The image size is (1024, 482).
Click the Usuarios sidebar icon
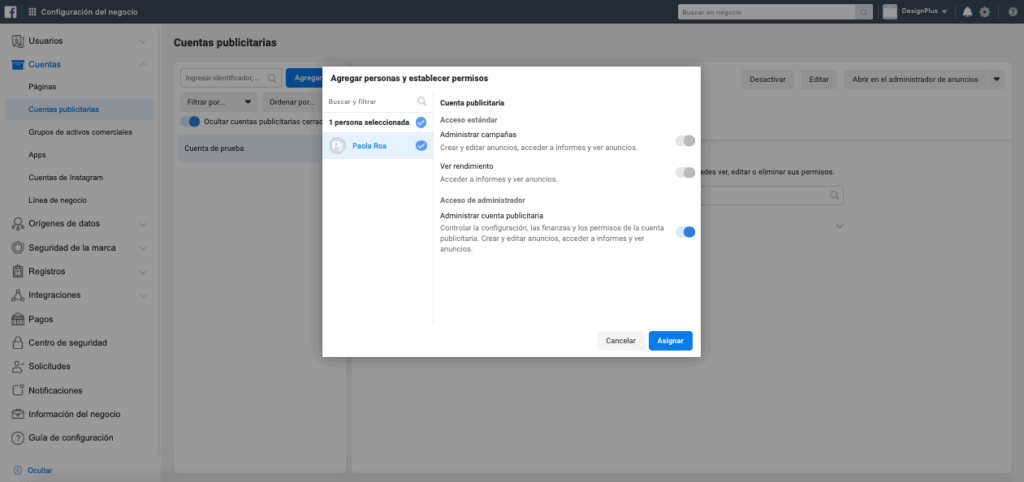(x=18, y=41)
